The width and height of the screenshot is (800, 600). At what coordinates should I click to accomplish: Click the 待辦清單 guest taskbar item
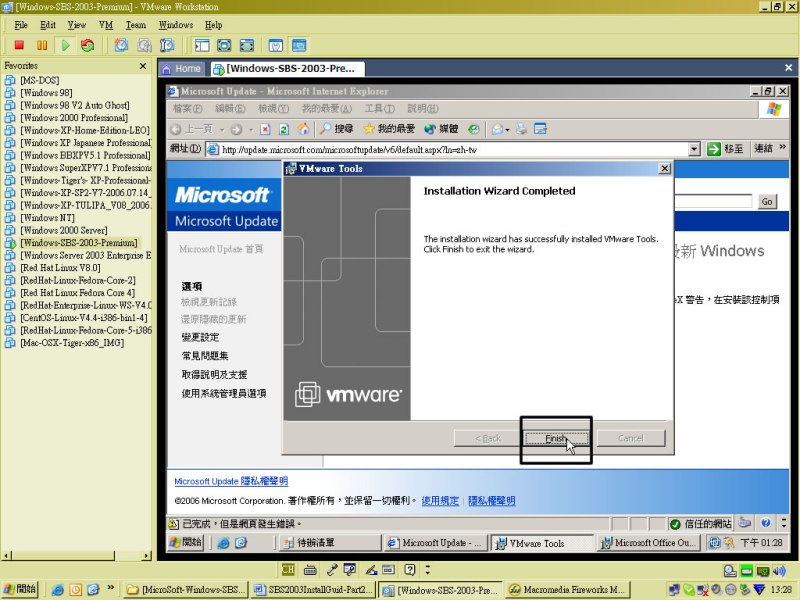click(x=331, y=542)
